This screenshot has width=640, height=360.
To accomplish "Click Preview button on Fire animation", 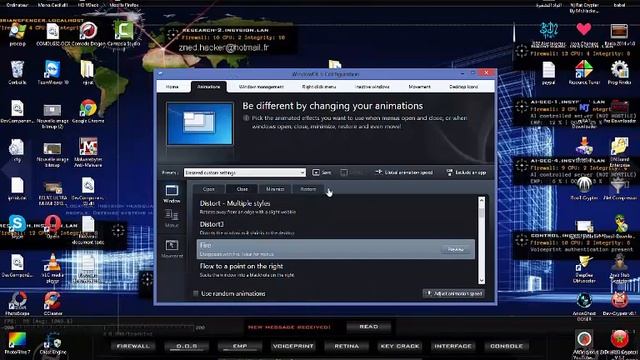I will pyautogui.click(x=456, y=249).
